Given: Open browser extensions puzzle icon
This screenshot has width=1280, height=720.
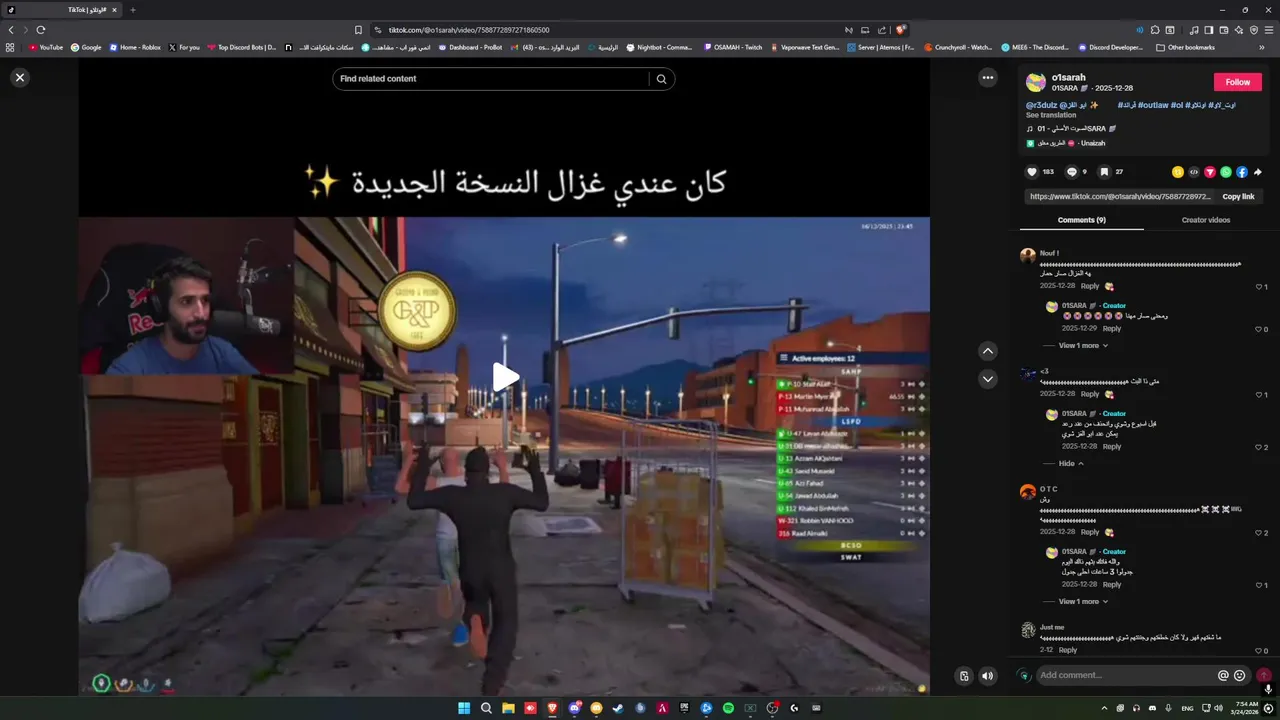Looking at the screenshot, I should click(1155, 30).
